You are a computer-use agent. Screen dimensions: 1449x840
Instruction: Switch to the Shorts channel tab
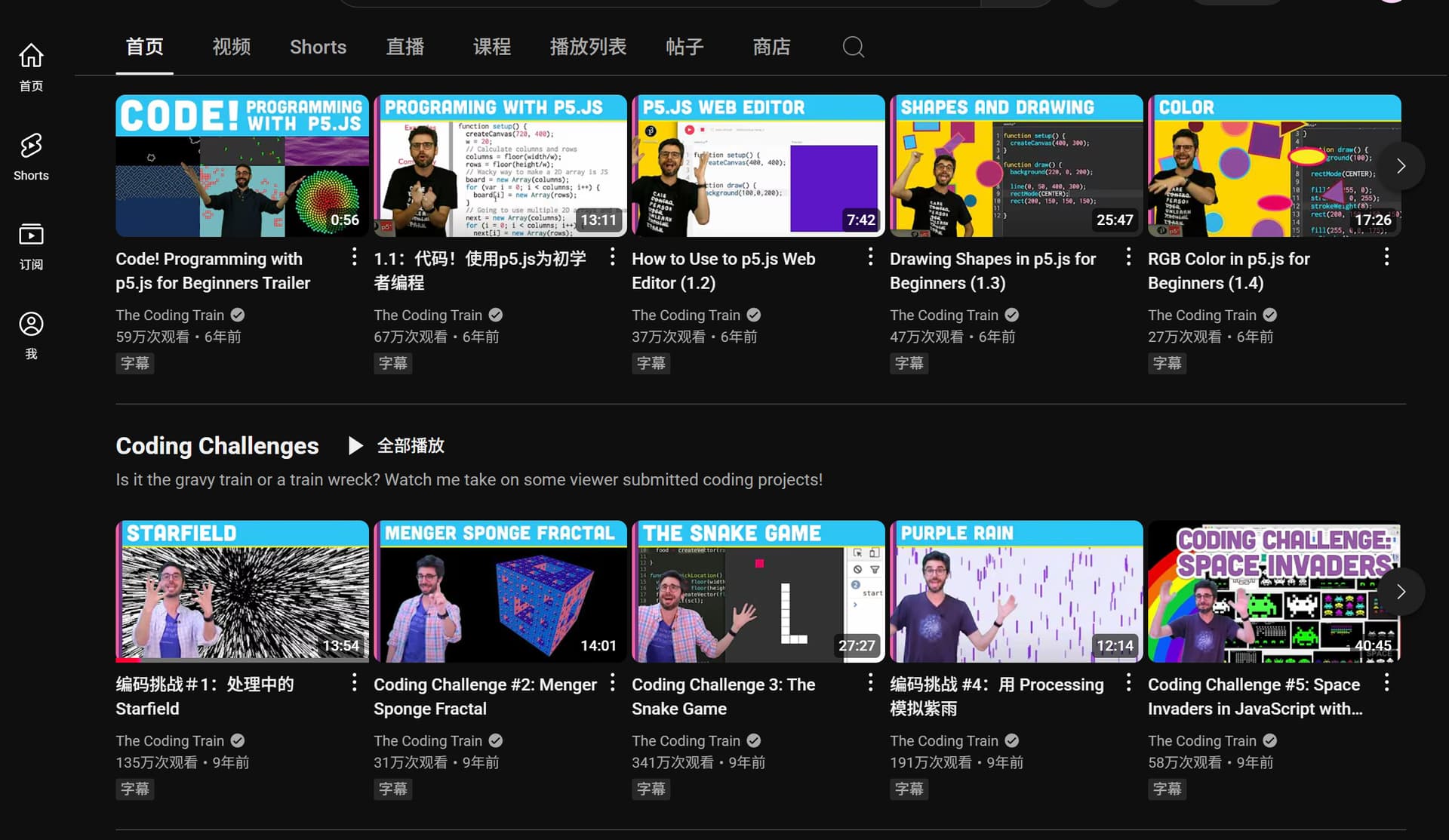click(x=318, y=47)
